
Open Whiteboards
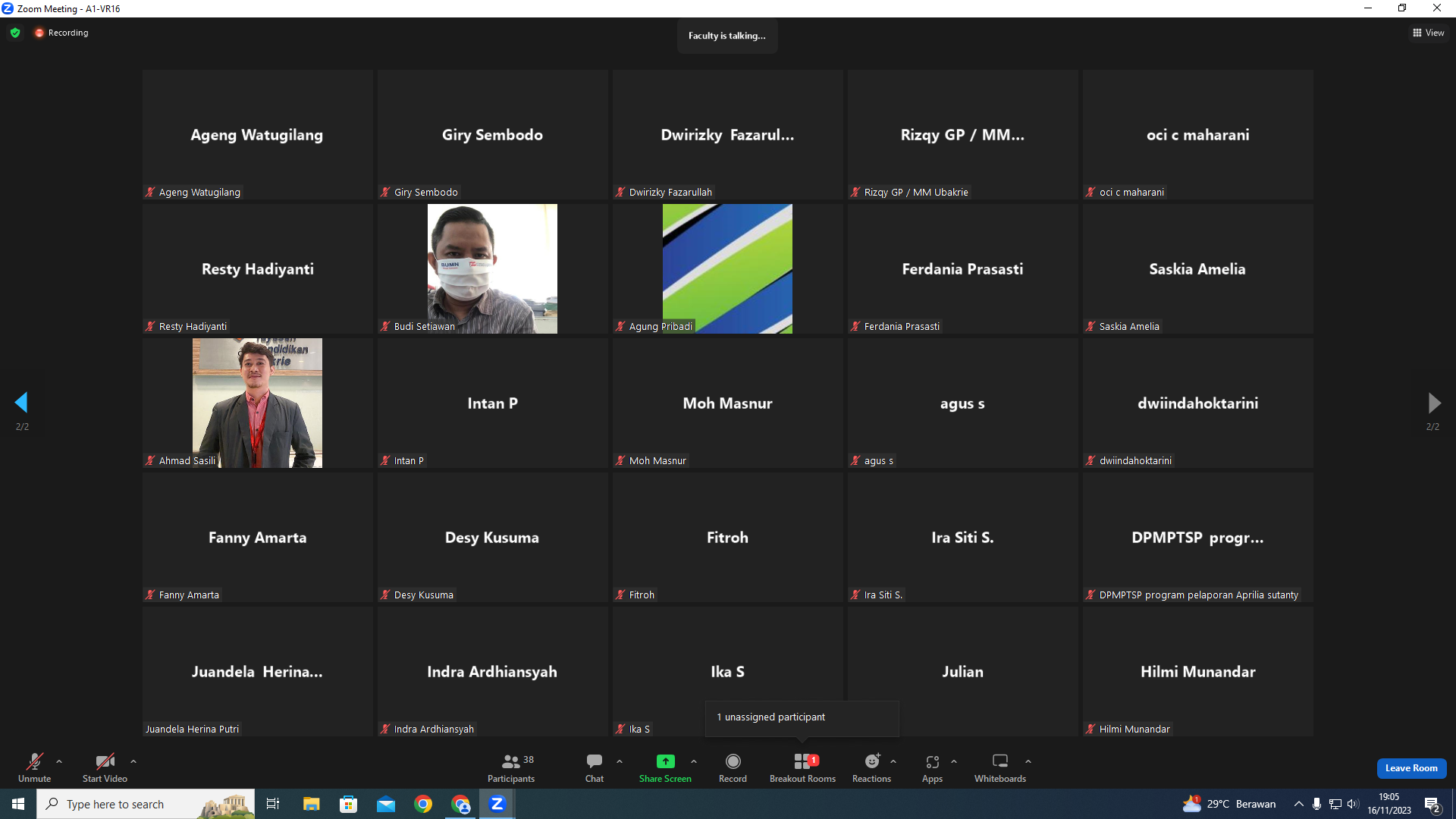(1000, 767)
